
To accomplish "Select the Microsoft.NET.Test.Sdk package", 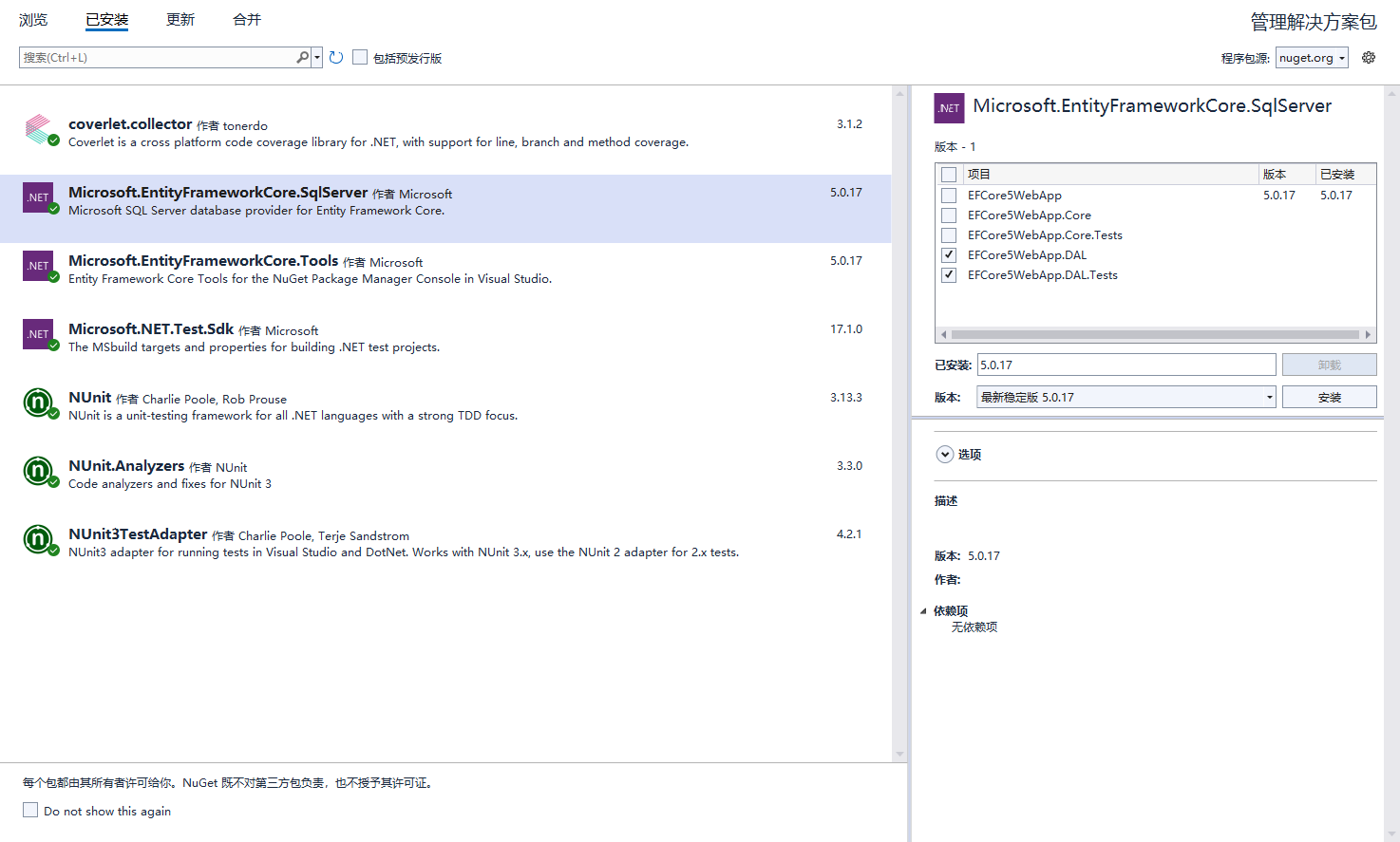I will (445, 346).
